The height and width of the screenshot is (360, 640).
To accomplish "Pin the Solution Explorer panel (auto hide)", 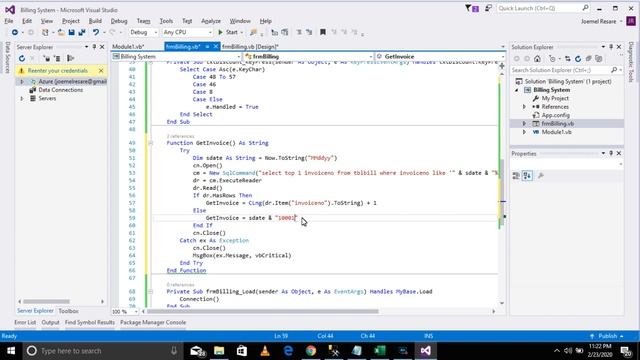I will click(611, 47).
